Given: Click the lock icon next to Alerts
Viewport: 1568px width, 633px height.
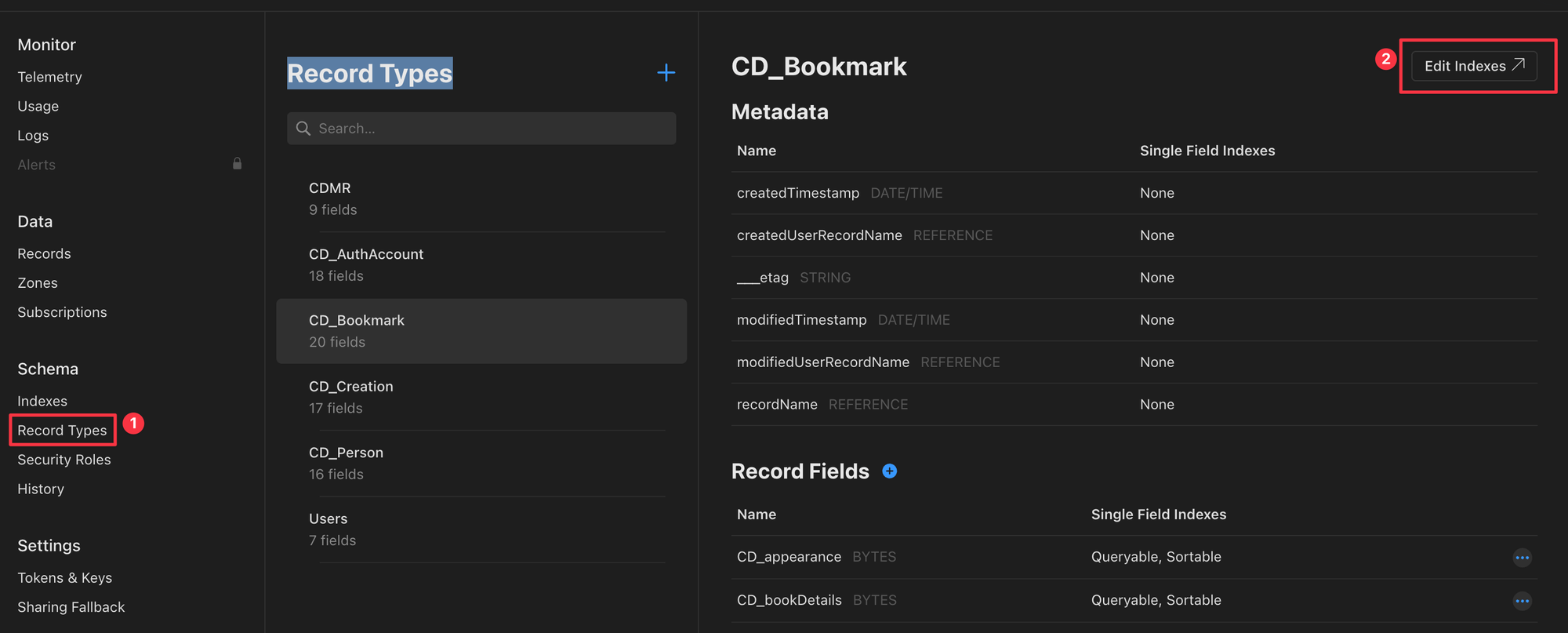Looking at the screenshot, I should (x=237, y=164).
